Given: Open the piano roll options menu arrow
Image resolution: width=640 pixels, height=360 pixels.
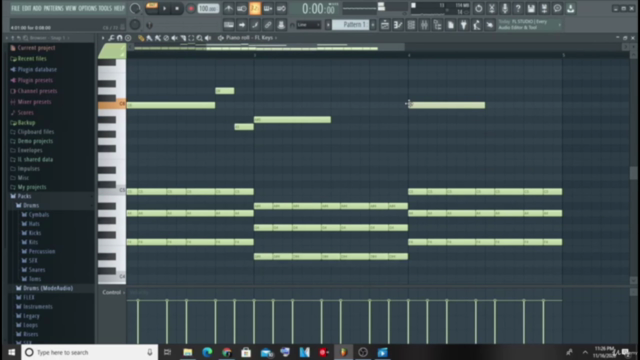Looking at the screenshot, I should (103, 38).
